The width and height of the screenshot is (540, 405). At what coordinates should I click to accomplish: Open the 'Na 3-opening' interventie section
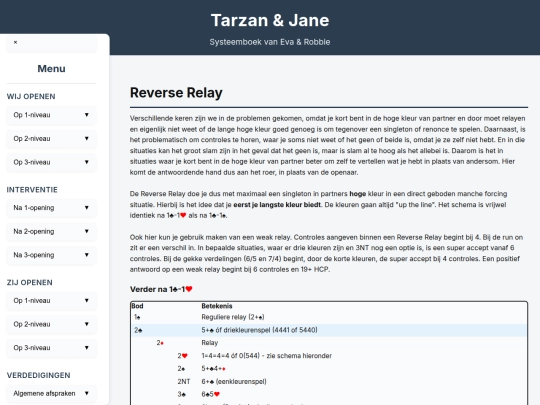51,255
